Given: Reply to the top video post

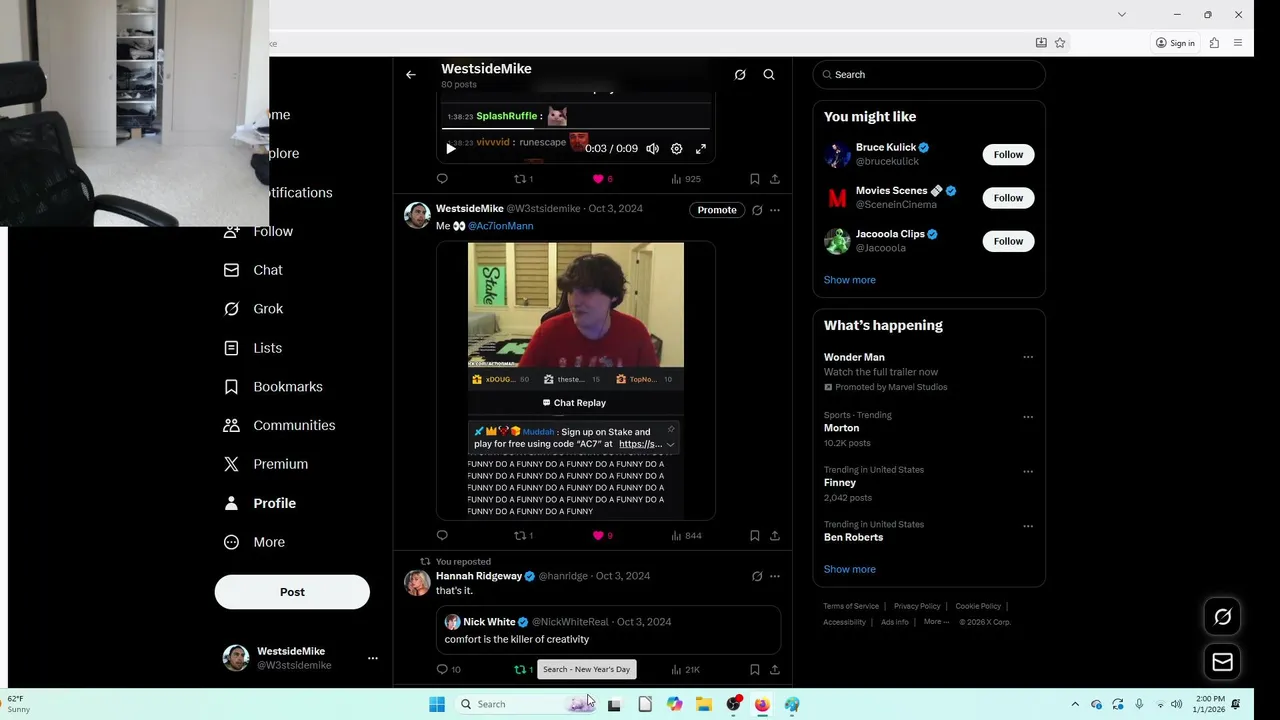Looking at the screenshot, I should pos(442,179).
